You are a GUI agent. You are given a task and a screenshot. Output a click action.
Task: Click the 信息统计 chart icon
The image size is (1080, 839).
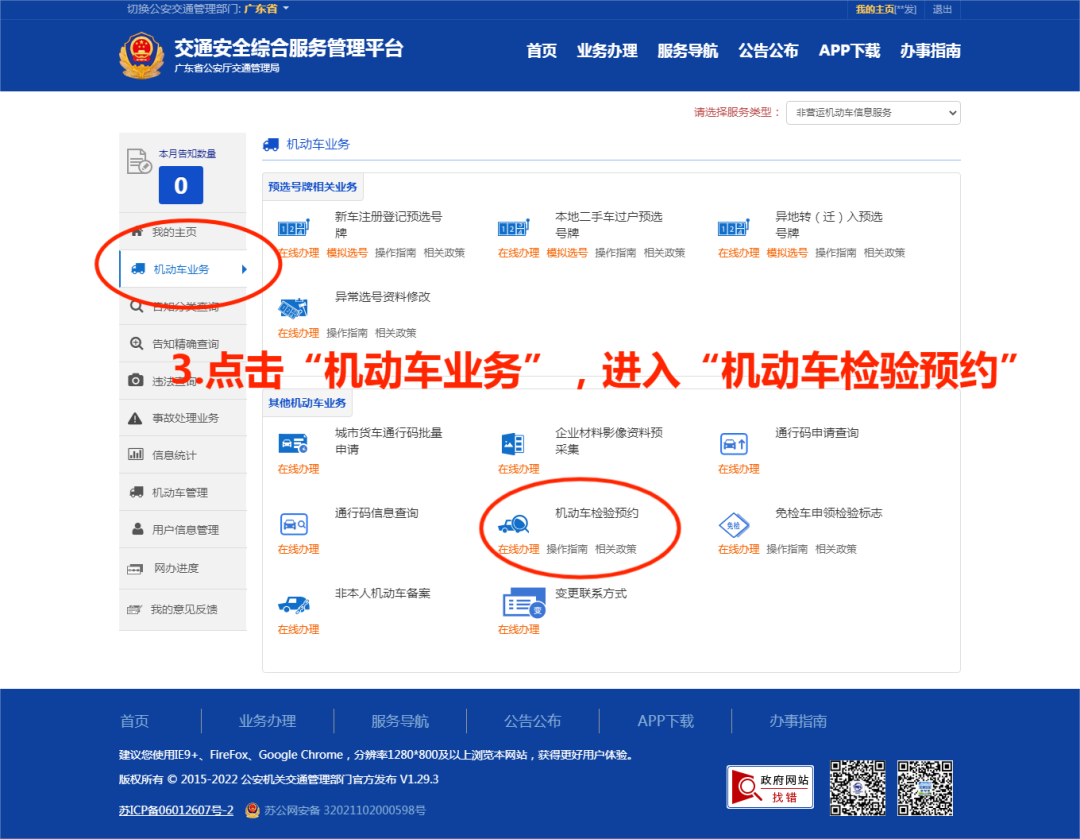(x=136, y=455)
